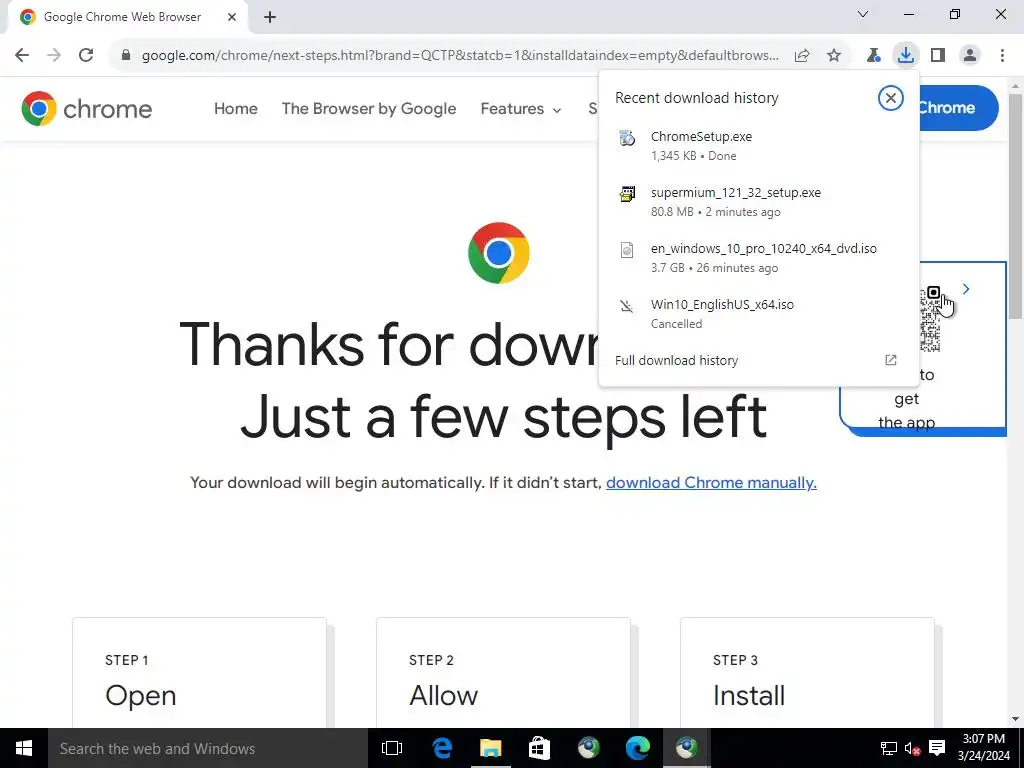The width and height of the screenshot is (1024, 768).
Task: Click the network tray icon
Action: coord(888,748)
